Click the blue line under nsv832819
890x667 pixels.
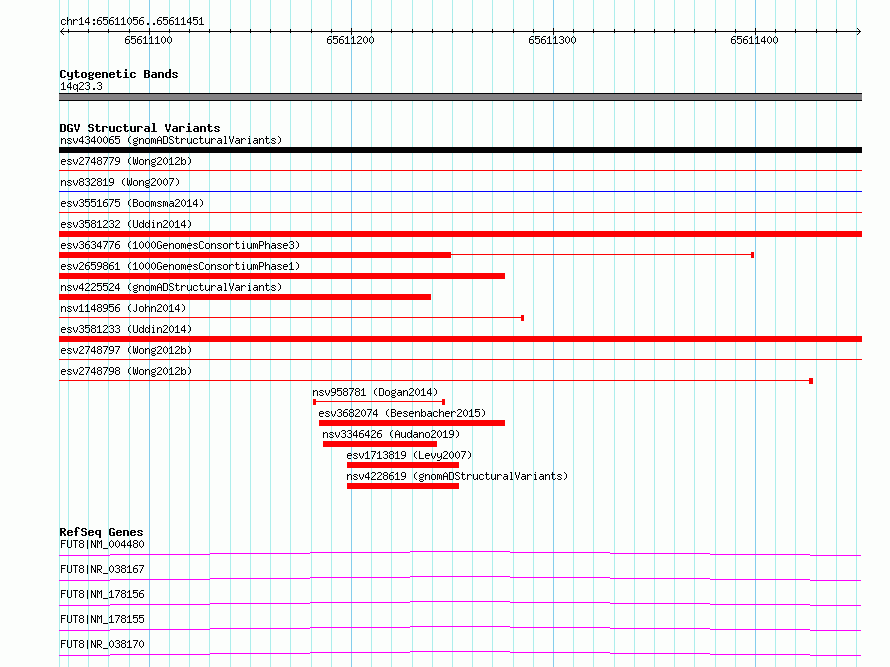[460, 192]
